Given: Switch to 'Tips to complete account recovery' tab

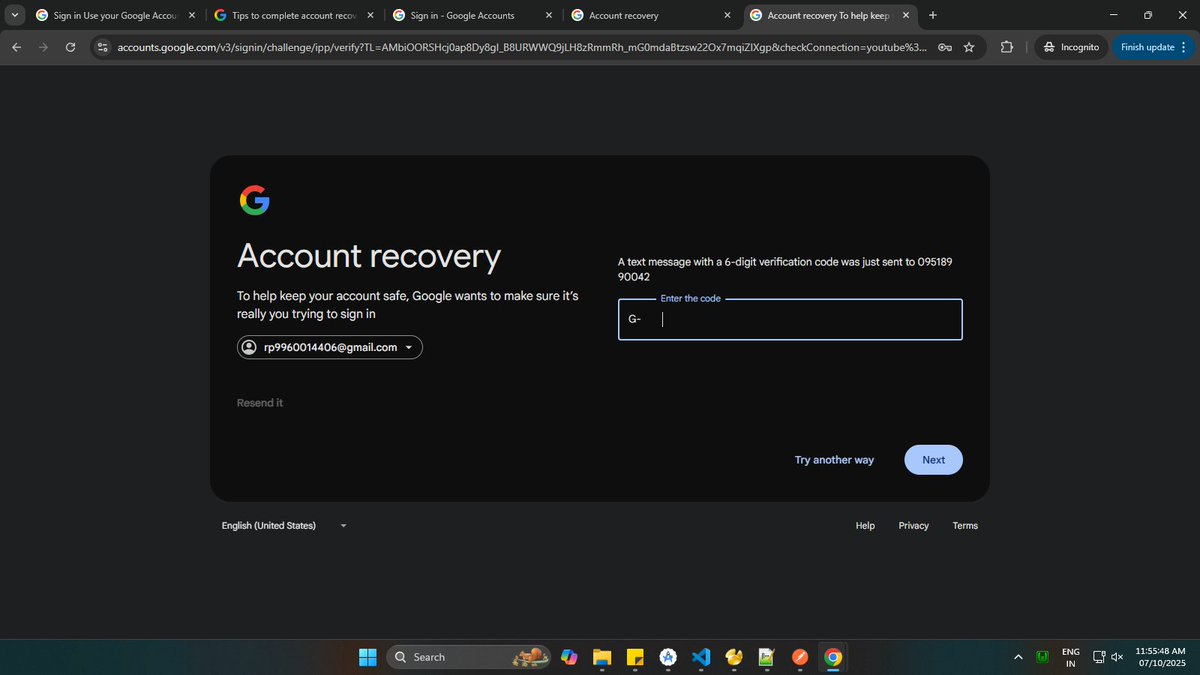Looking at the screenshot, I should pyautogui.click(x=295, y=15).
